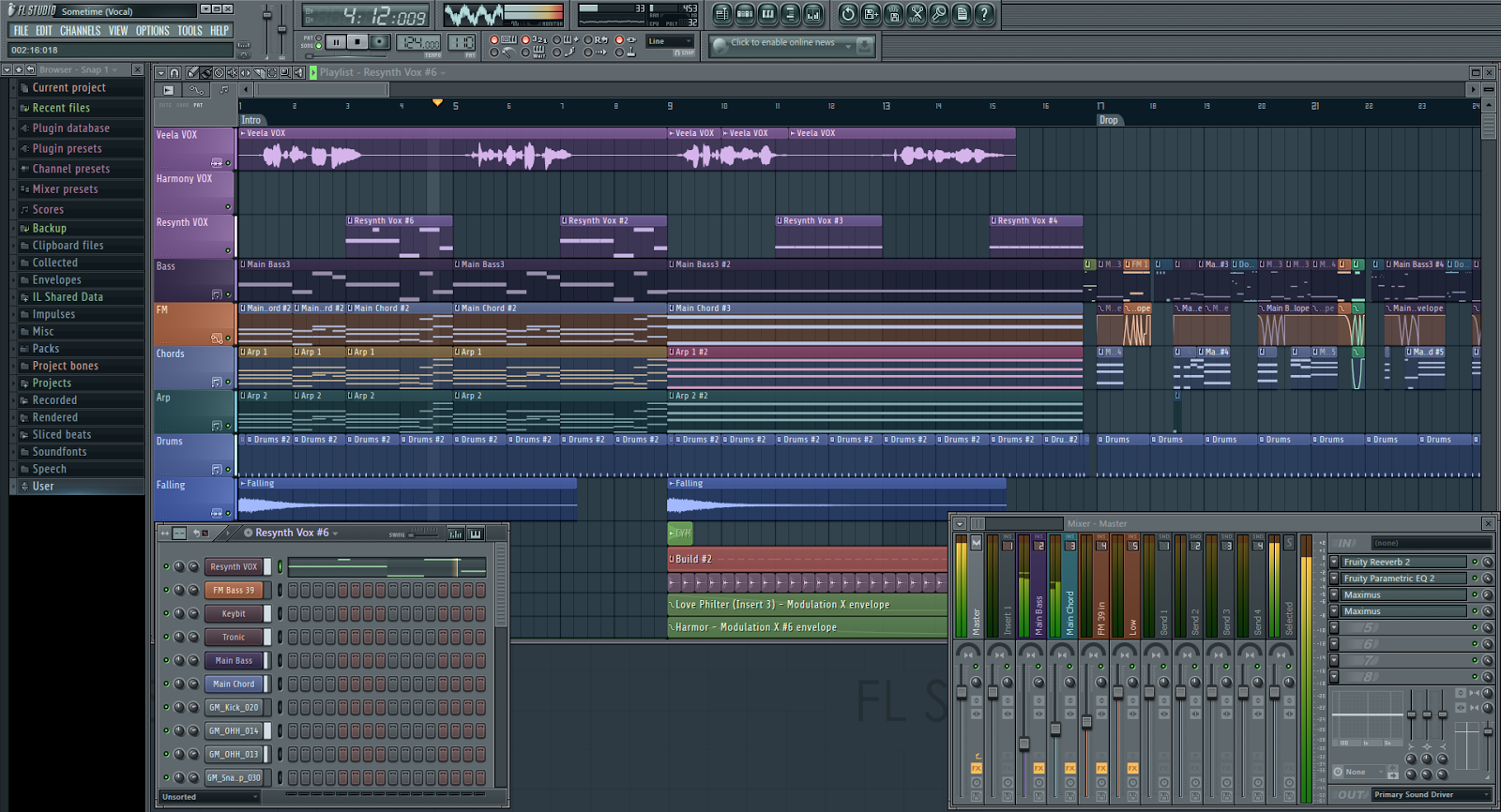Click the Record button in transport
Image resolution: width=1501 pixels, height=812 pixels.
(x=379, y=42)
